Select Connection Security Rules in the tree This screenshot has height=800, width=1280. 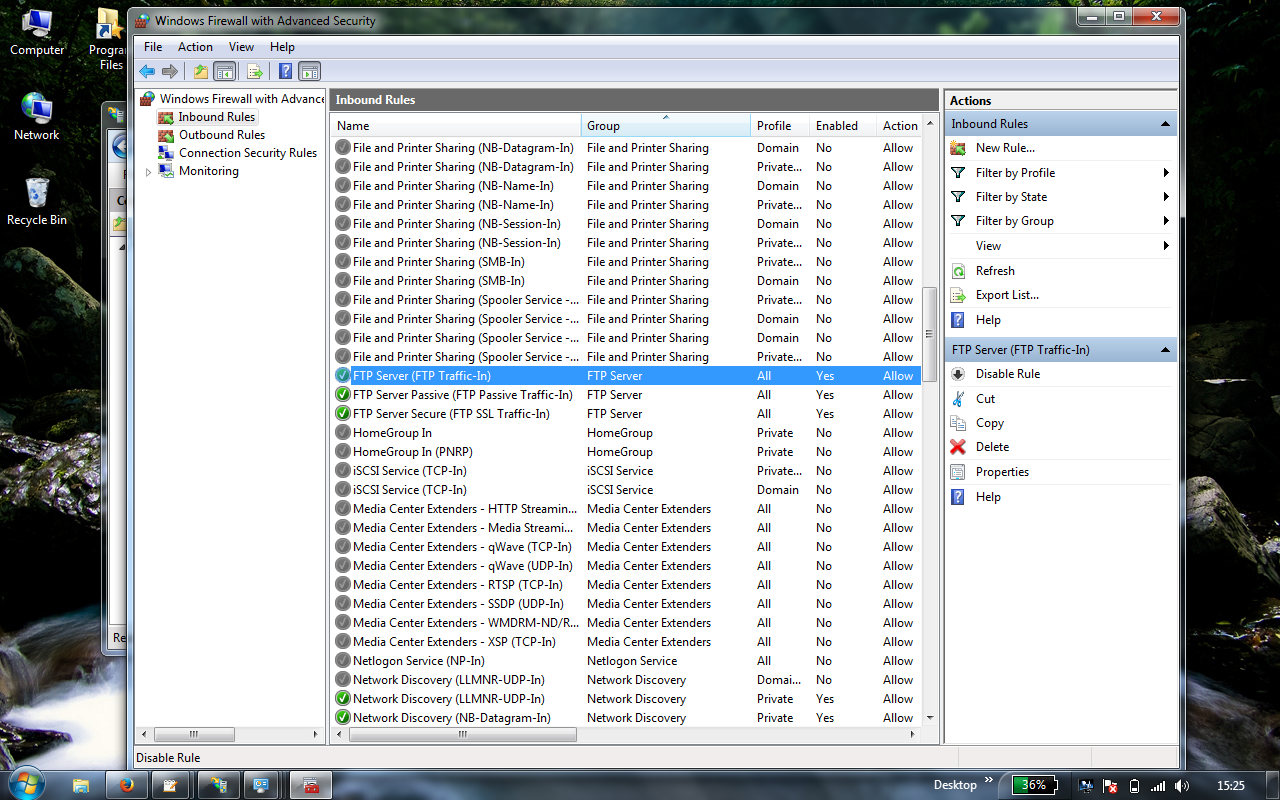(248, 153)
